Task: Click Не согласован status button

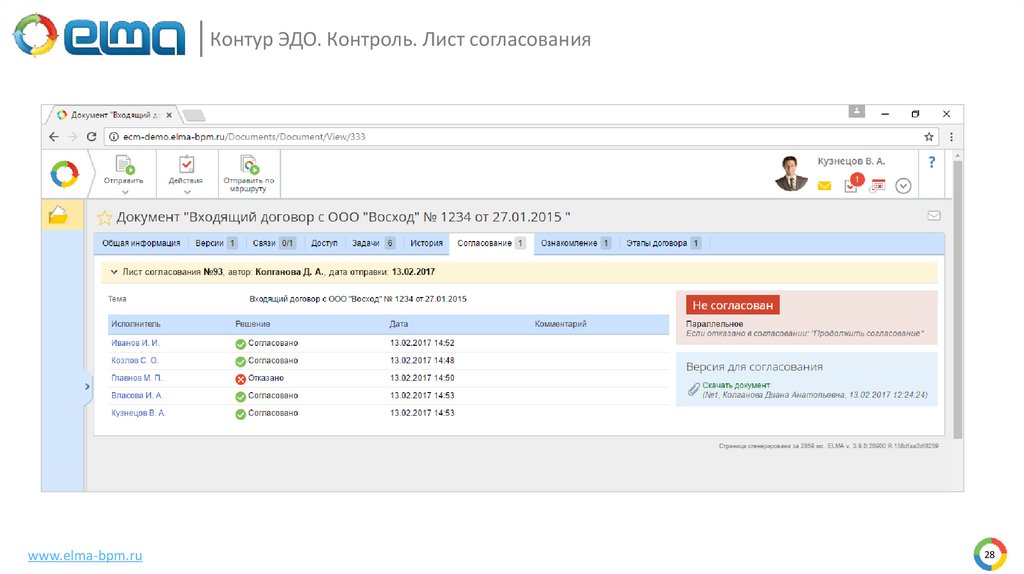Action: pyautogui.click(x=732, y=305)
